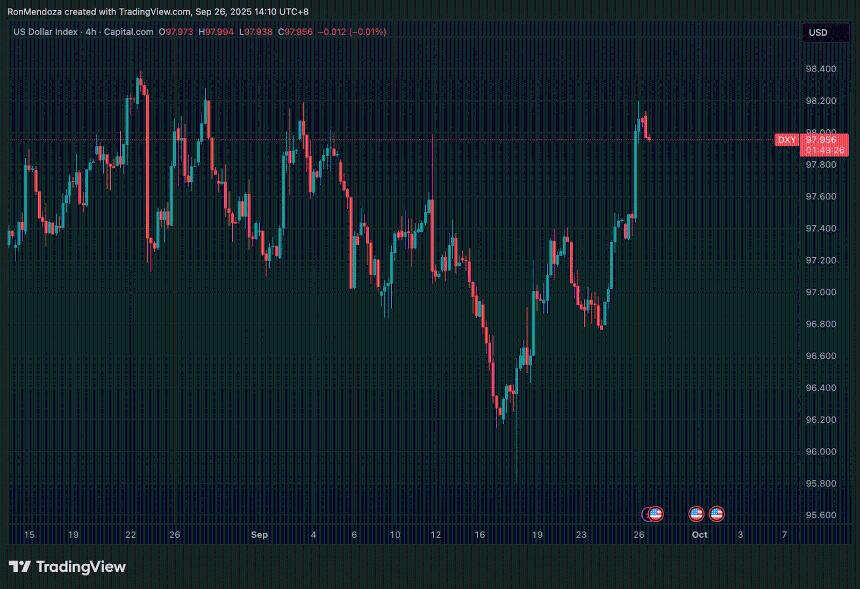Click the US flag event icon above the Oct label

[716, 514]
